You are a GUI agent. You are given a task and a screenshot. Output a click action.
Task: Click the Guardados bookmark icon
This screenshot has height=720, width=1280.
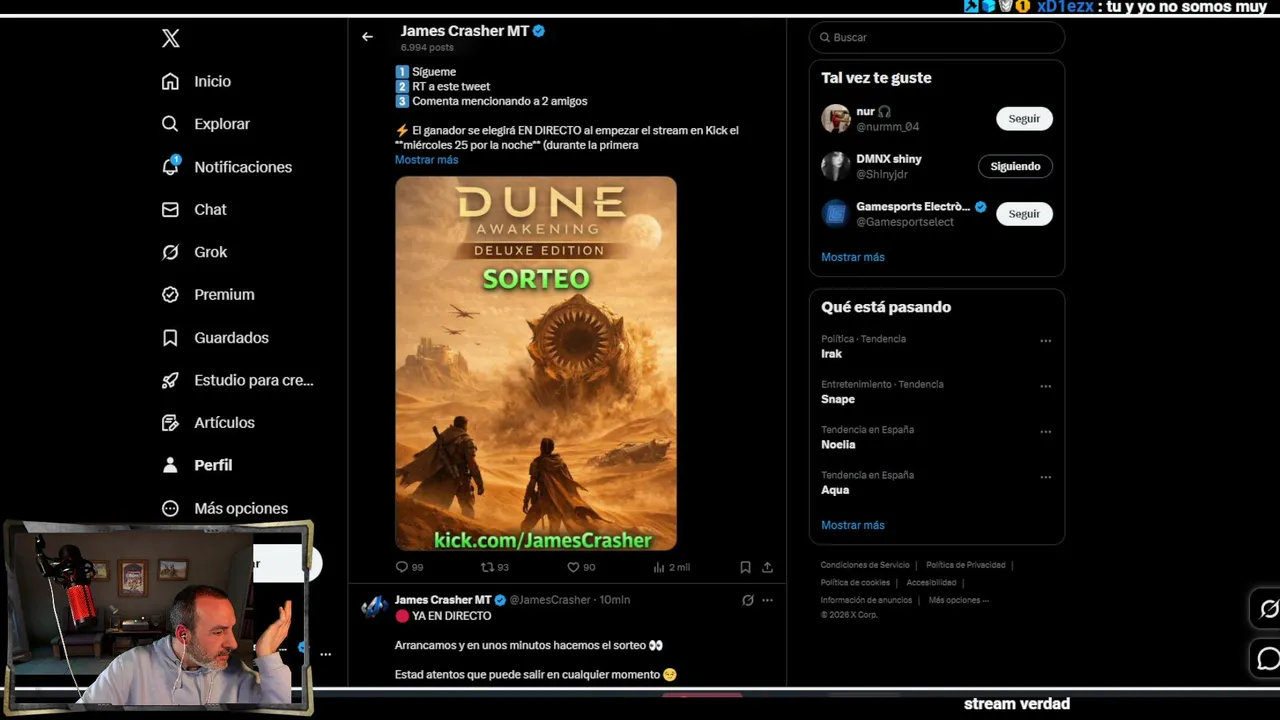tap(170, 338)
